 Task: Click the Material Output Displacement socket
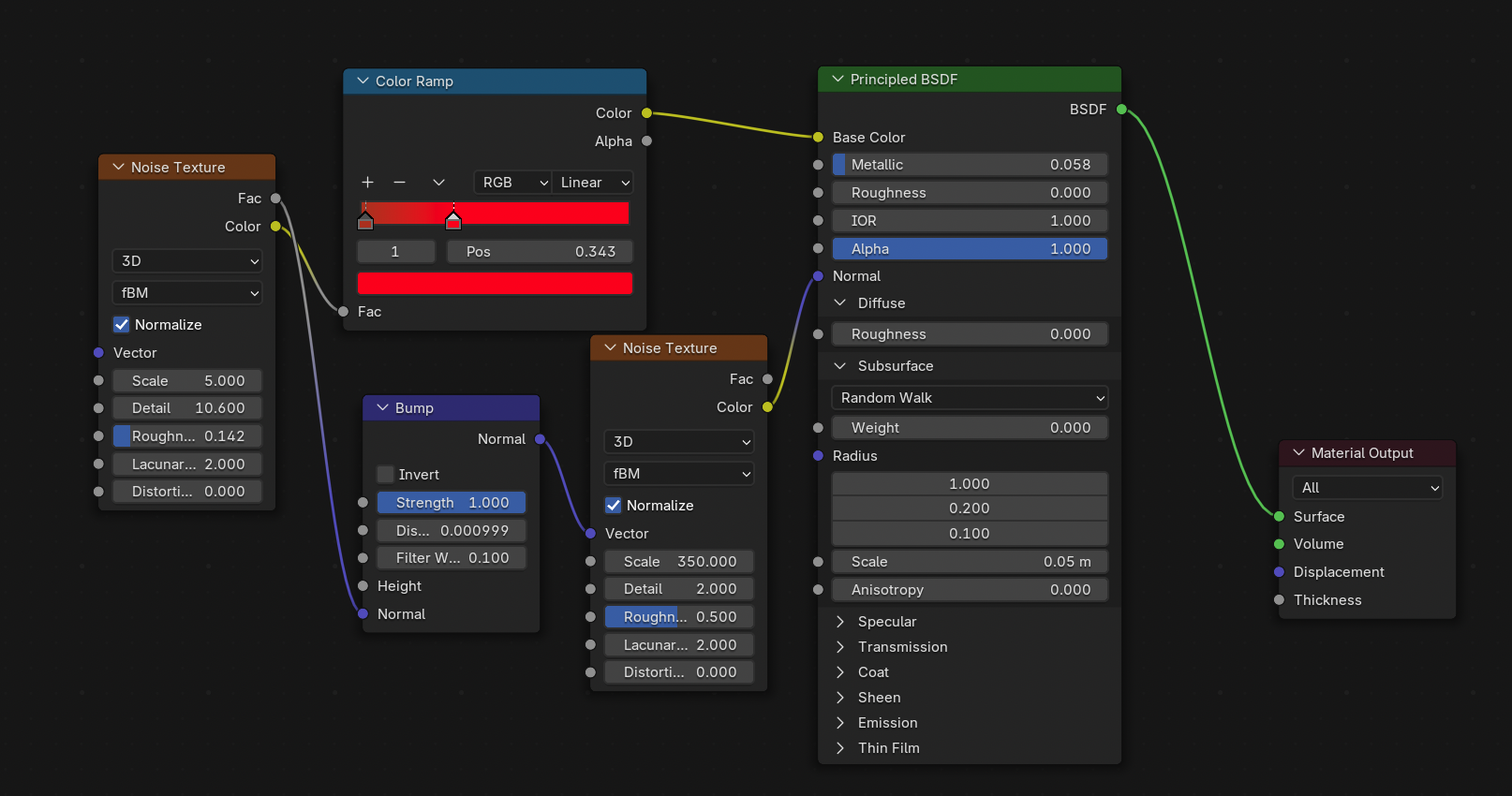[x=1279, y=572]
